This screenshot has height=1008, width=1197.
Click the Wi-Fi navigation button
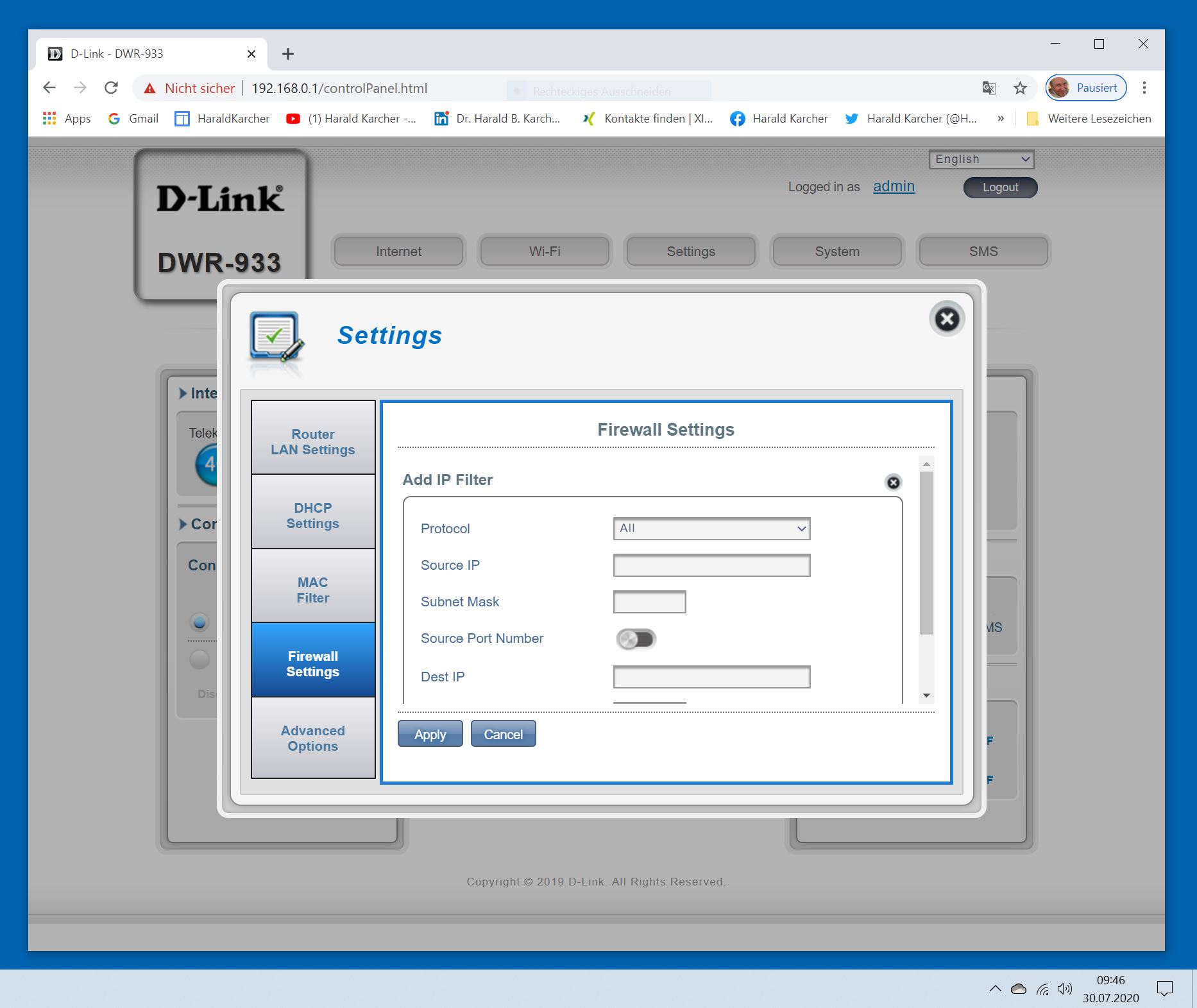pyautogui.click(x=545, y=251)
